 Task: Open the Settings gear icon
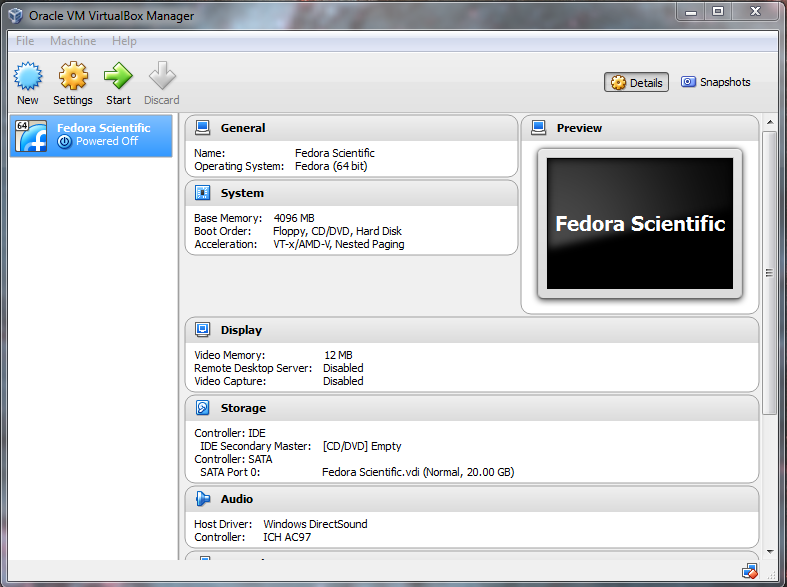coord(73,76)
